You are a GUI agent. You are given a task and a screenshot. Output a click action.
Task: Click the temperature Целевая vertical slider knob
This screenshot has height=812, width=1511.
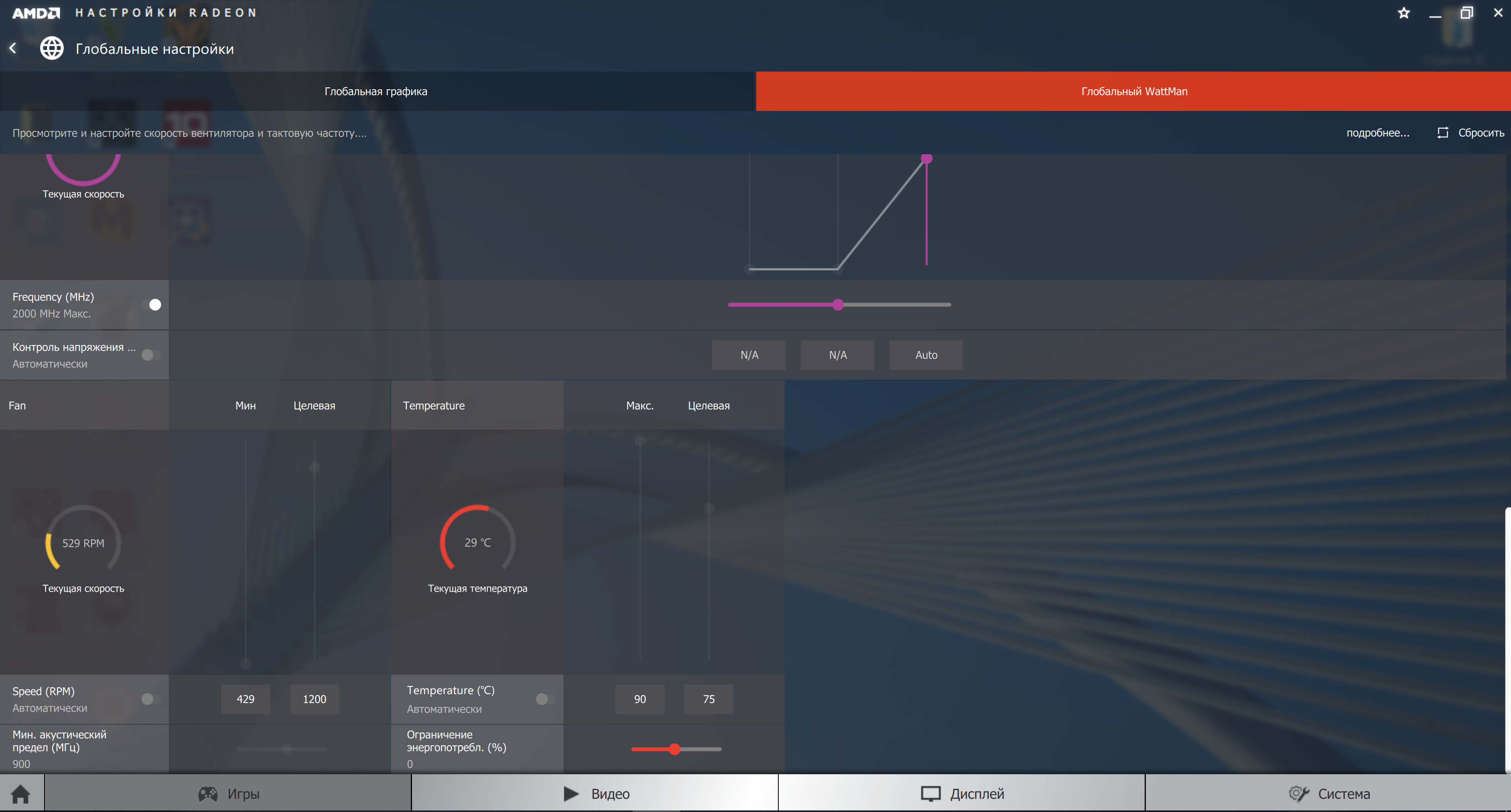click(709, 508)
